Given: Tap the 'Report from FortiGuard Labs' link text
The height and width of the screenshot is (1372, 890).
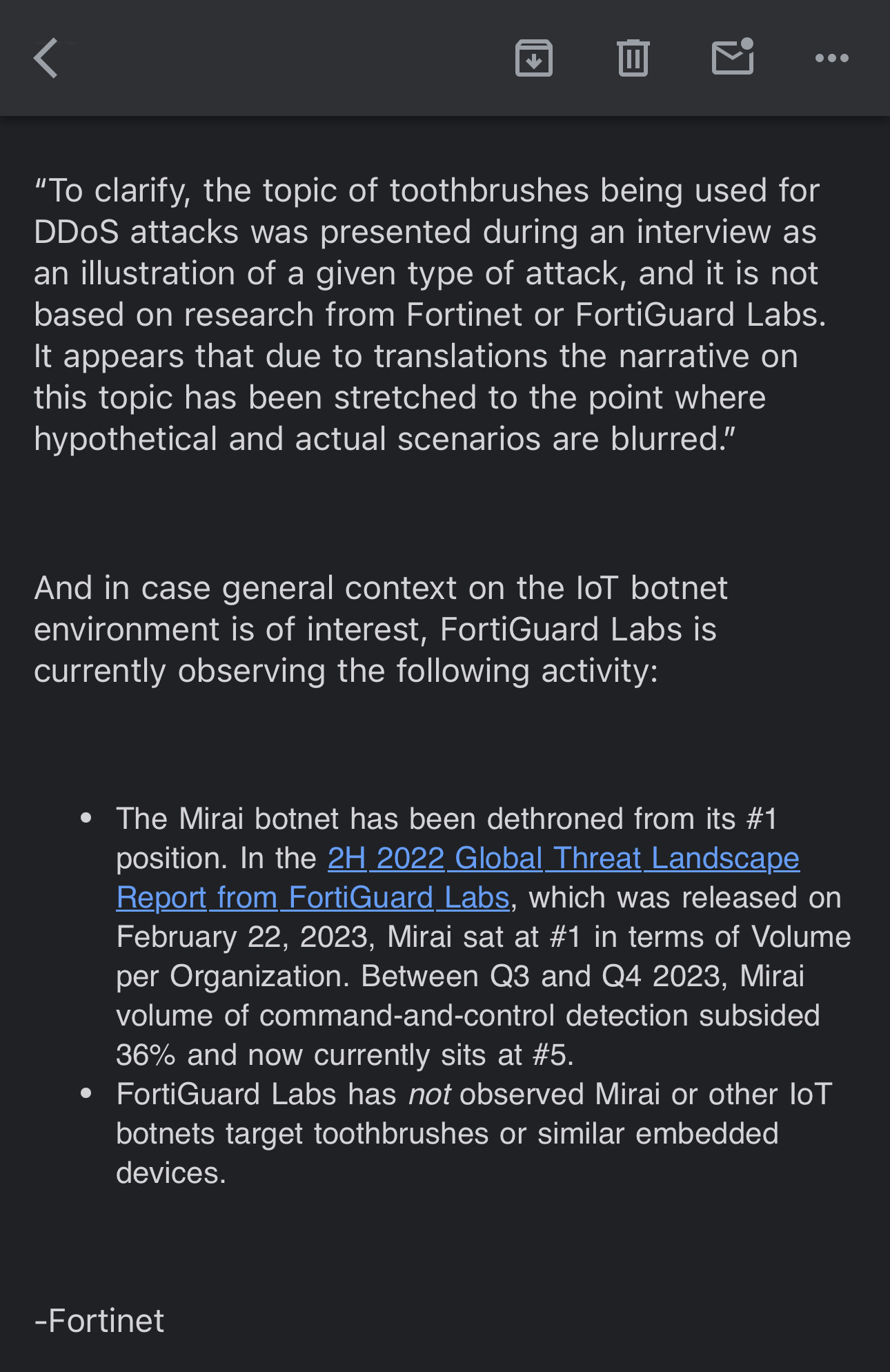Looking at the screenshot, I should tap(313, 898).
